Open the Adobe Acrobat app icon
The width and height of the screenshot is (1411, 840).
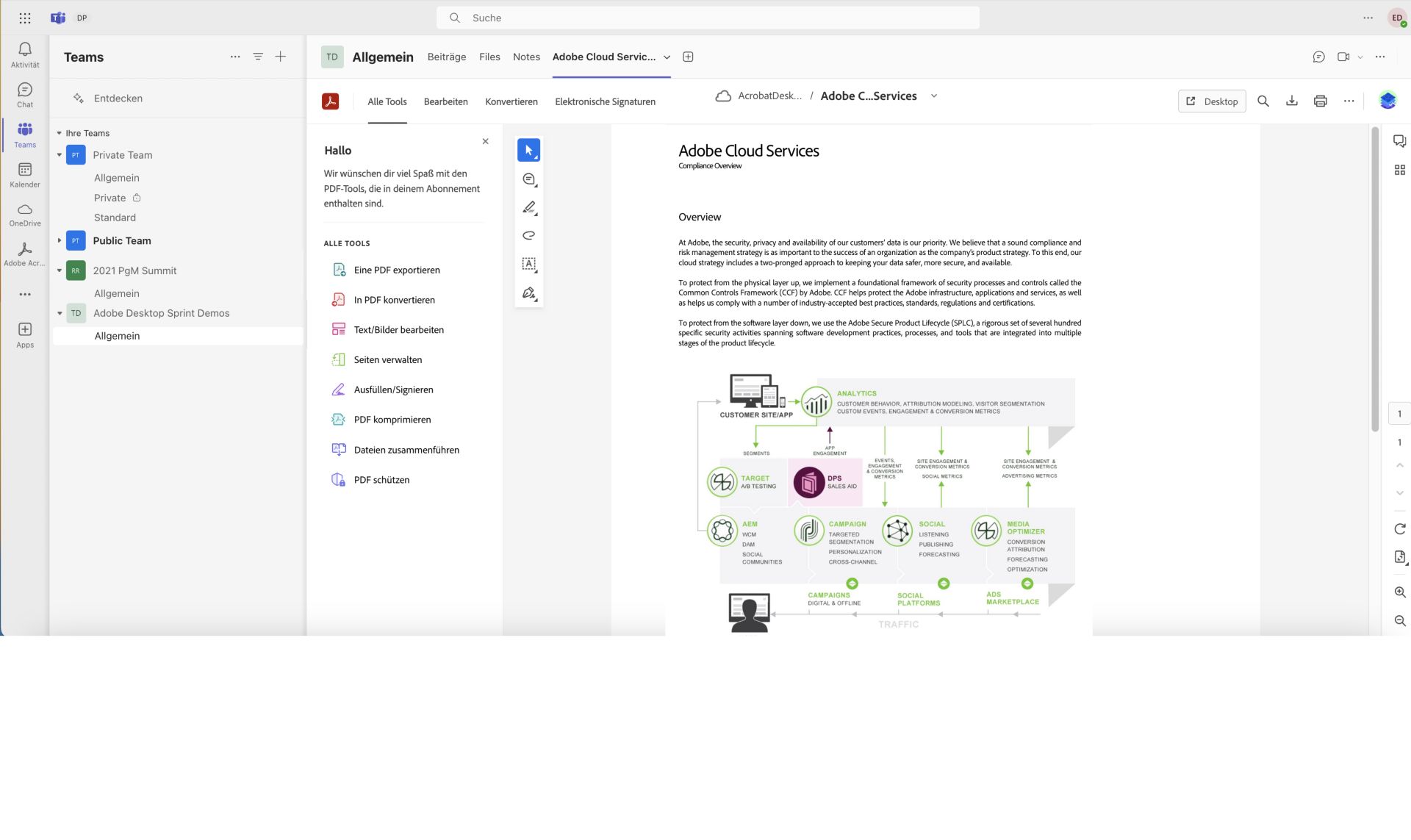click(x=25, y=254)
